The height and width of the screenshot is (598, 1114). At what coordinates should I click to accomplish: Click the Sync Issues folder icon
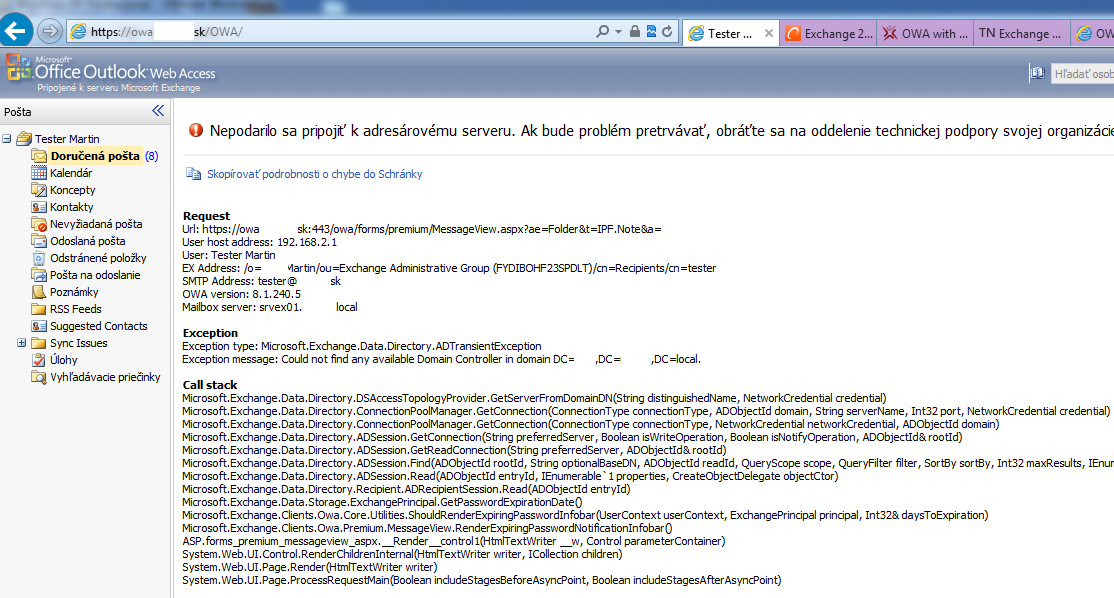point(39,343)
